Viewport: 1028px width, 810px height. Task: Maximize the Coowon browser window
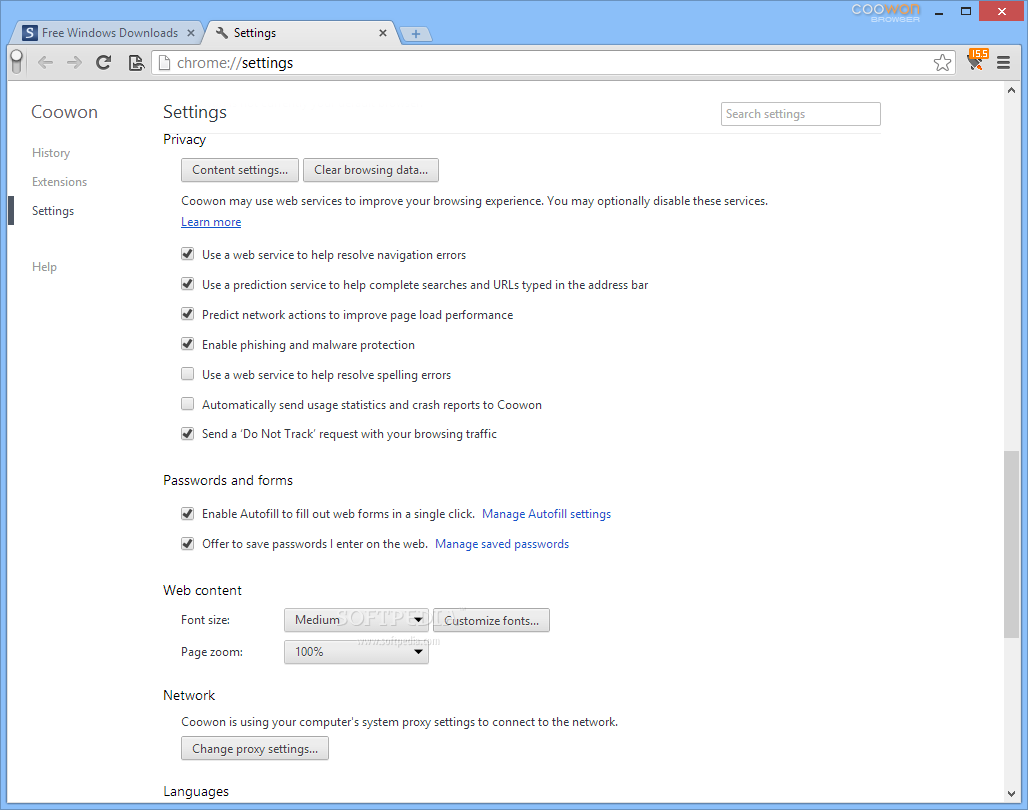pyautogui.click(x=966, y=12)
